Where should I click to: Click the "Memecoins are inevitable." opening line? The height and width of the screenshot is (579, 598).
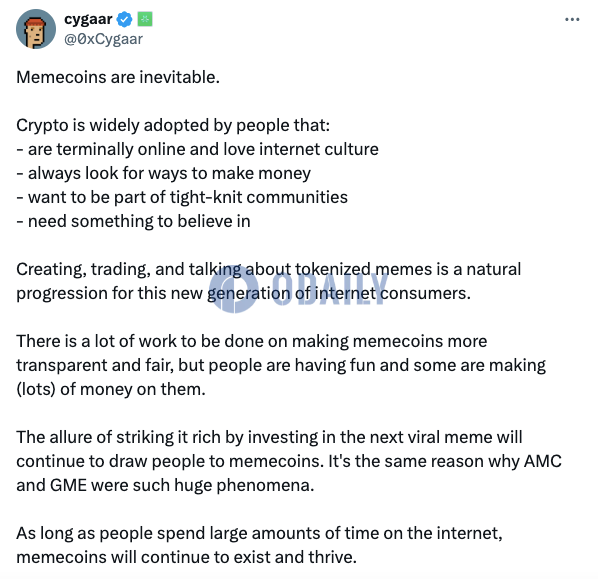coord(118,77)
